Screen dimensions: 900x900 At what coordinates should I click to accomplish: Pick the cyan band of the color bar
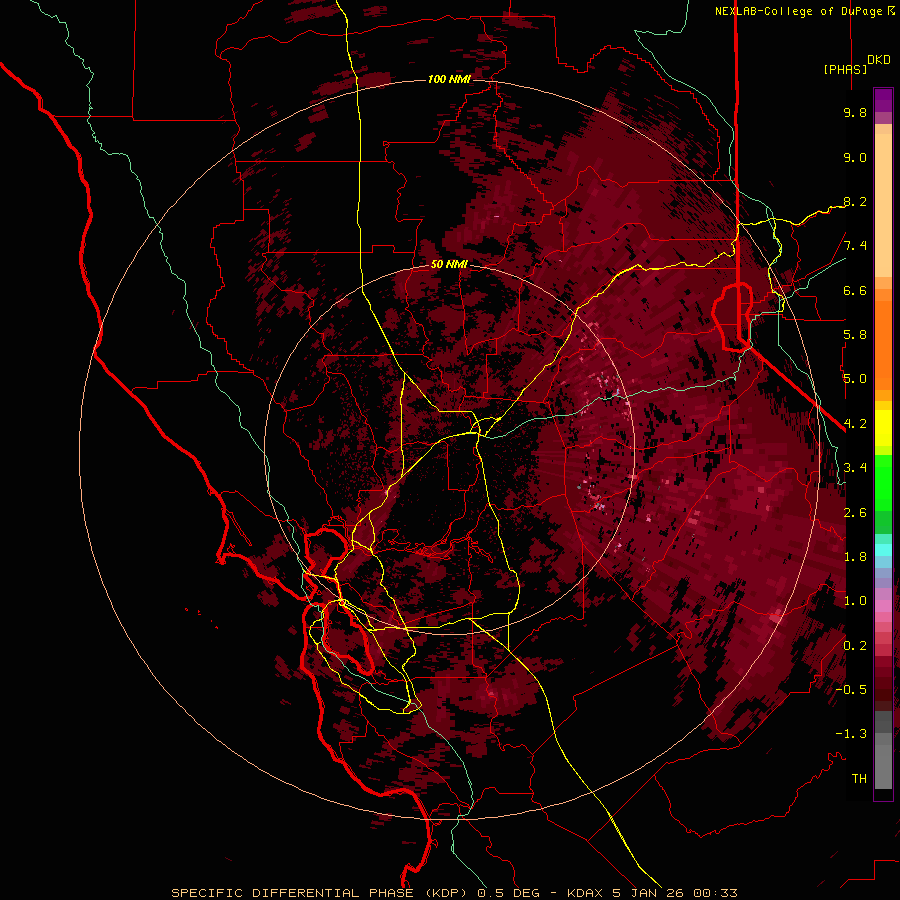[883, 549]
